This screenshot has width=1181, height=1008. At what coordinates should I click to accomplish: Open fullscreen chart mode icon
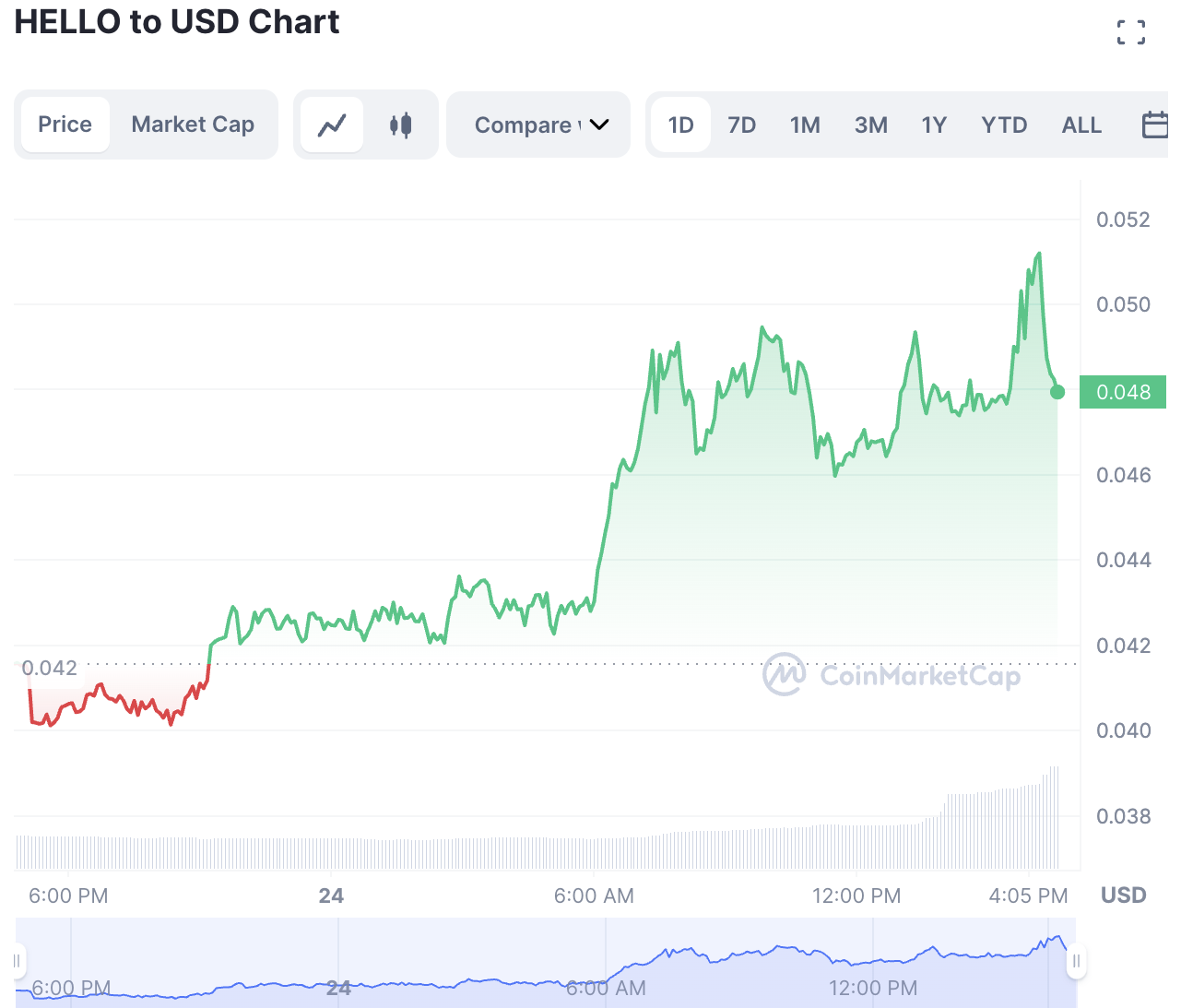[x=1131, y=32]
